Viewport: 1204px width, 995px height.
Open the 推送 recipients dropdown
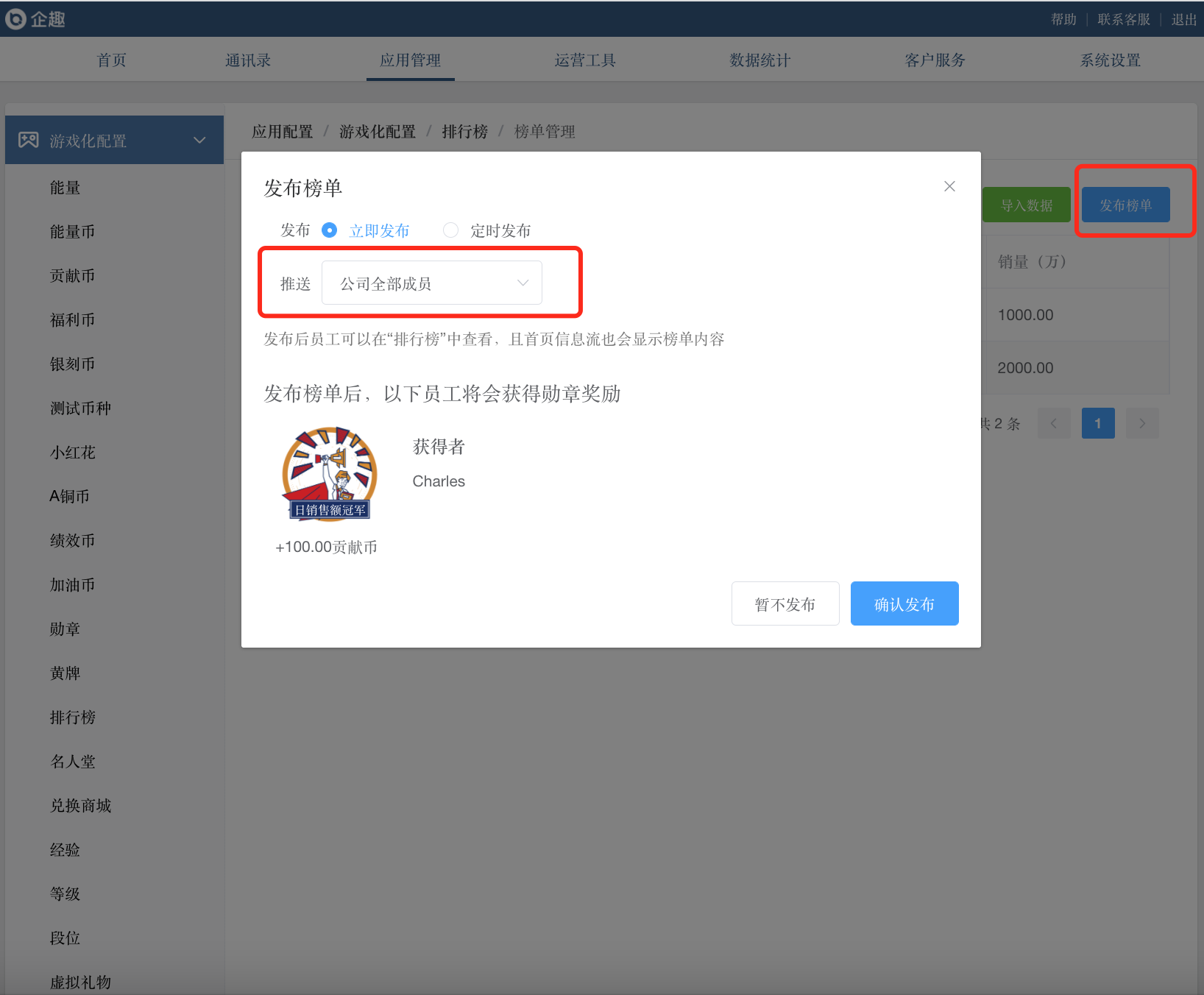click(432, 283)
